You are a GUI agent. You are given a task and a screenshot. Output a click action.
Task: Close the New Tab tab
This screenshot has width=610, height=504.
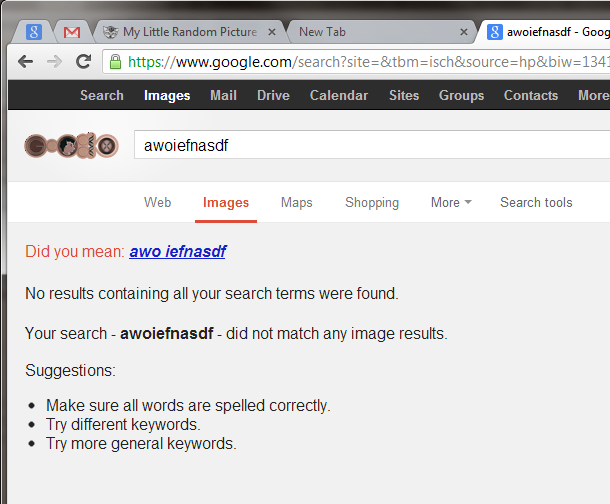461,32
